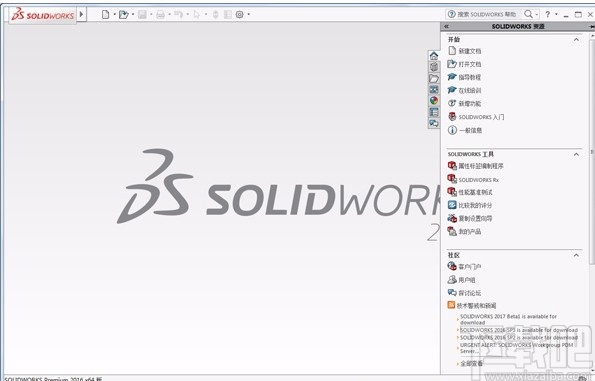Click the 指导教程 link
The width and height of the screenshot is (595, 381).
(x=470, y=77)
